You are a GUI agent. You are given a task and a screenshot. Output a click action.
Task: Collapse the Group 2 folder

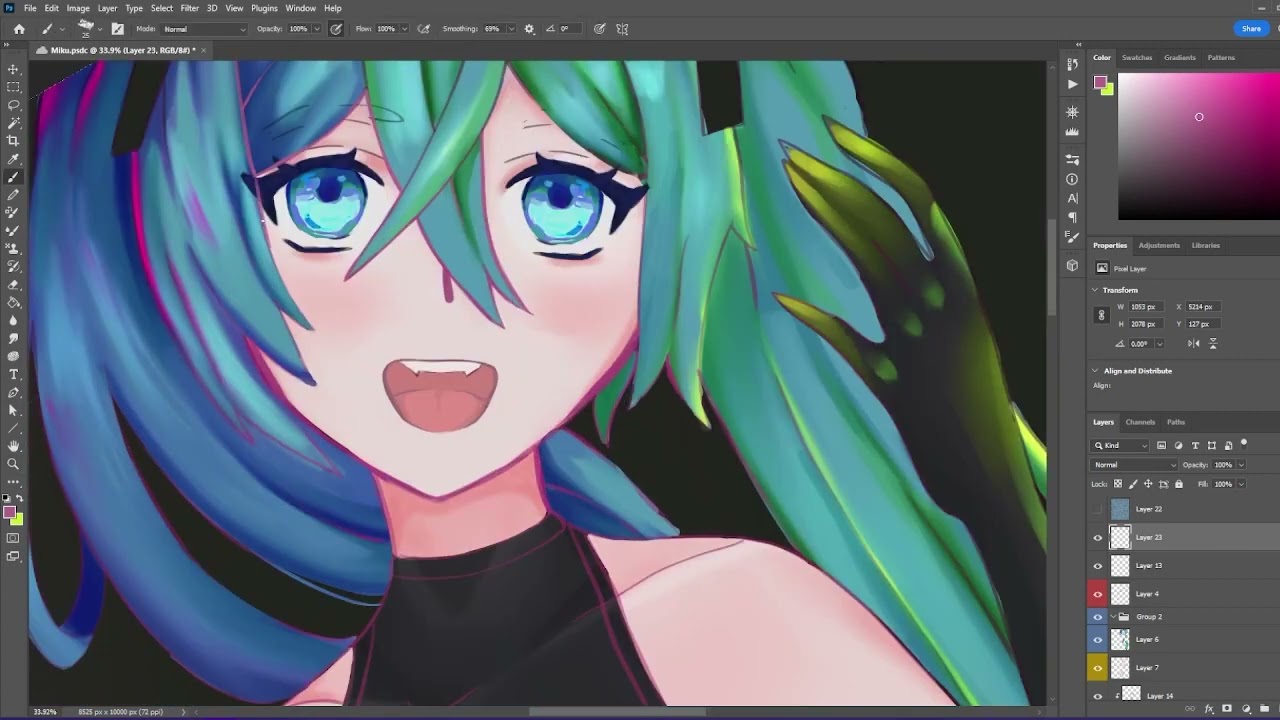[1113, 617]
